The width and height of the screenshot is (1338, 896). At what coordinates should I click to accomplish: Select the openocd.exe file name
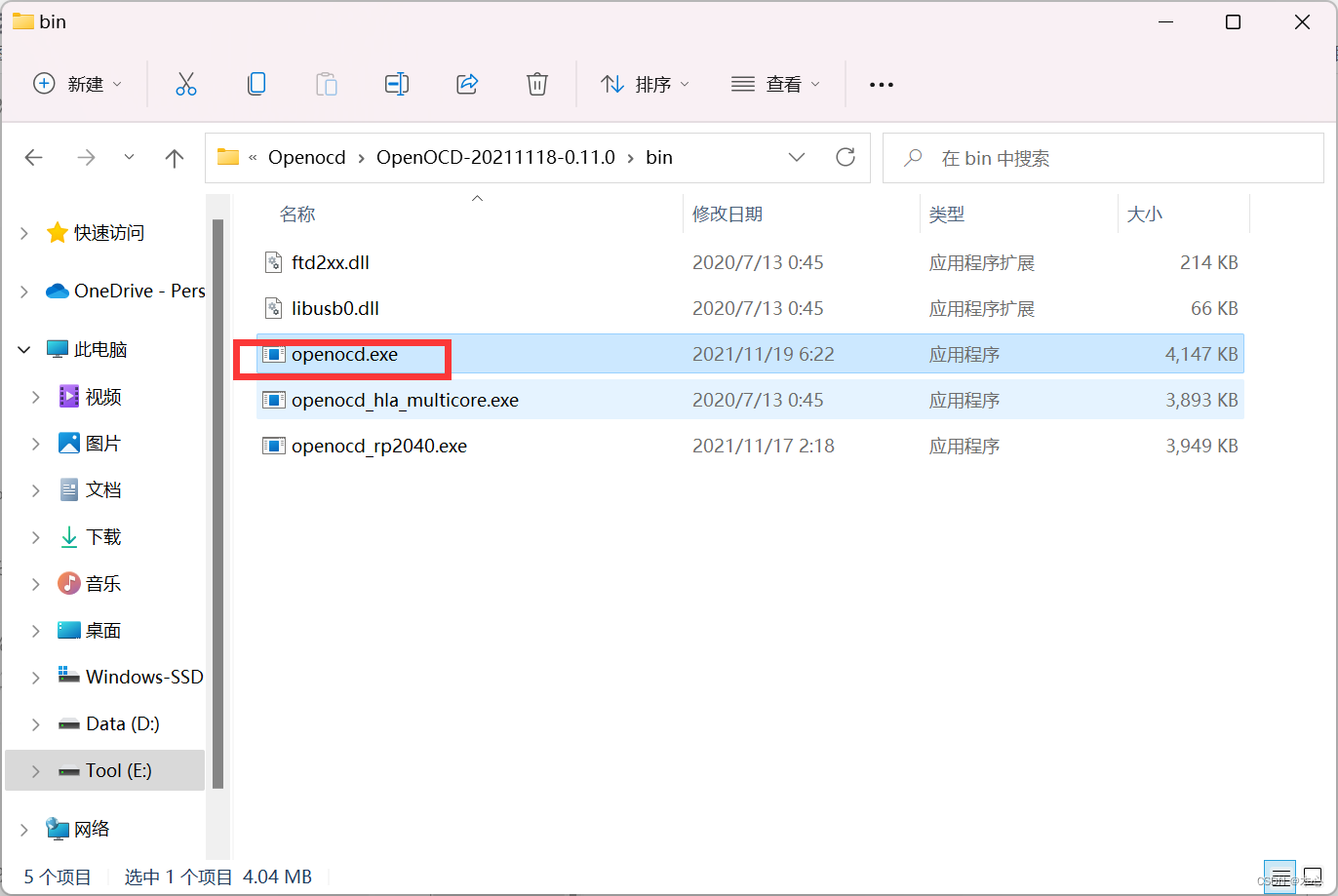pyautogui.click(x=344, y=354)
